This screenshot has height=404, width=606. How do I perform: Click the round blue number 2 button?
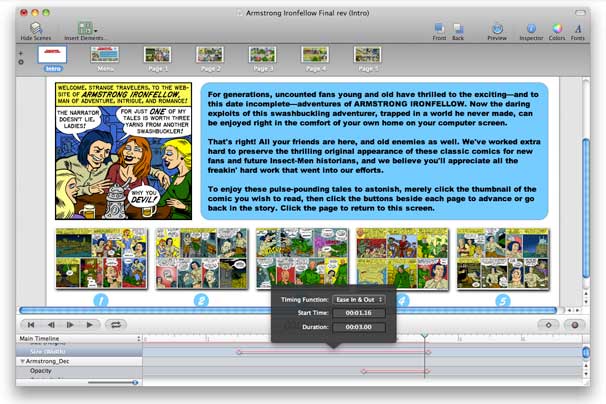click(x=201, y=300)
